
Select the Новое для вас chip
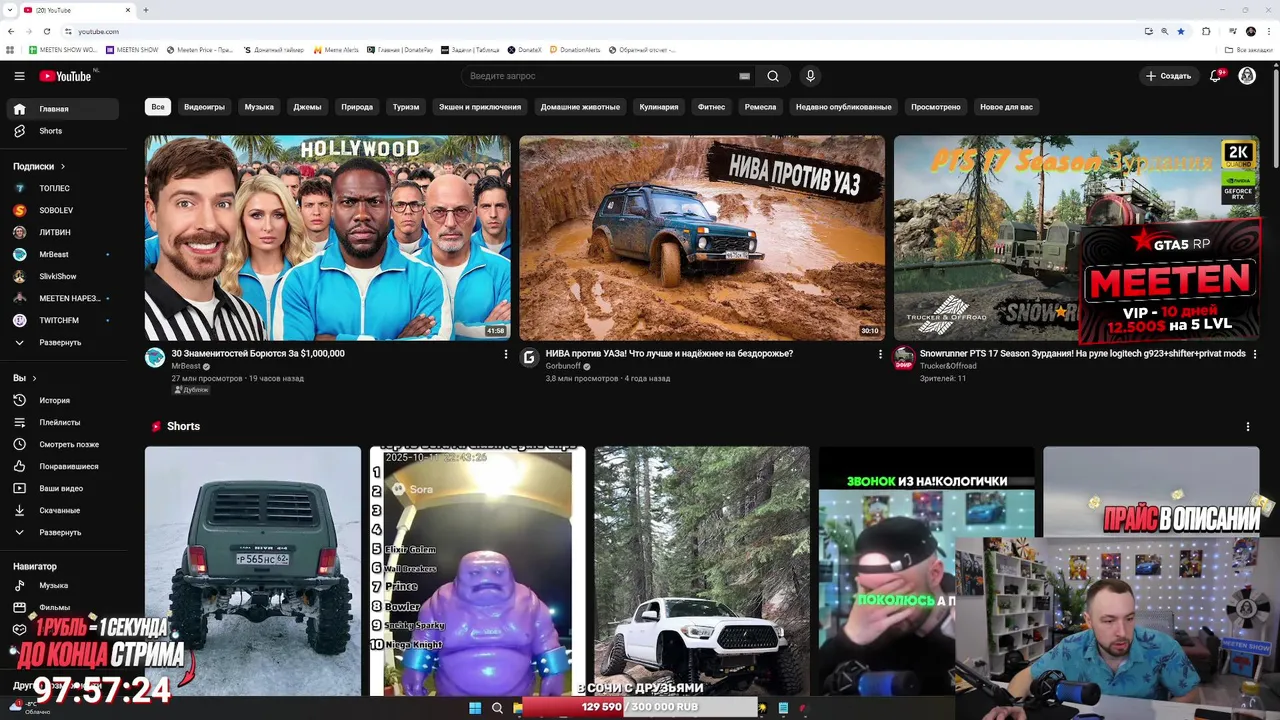point(1006,107)
